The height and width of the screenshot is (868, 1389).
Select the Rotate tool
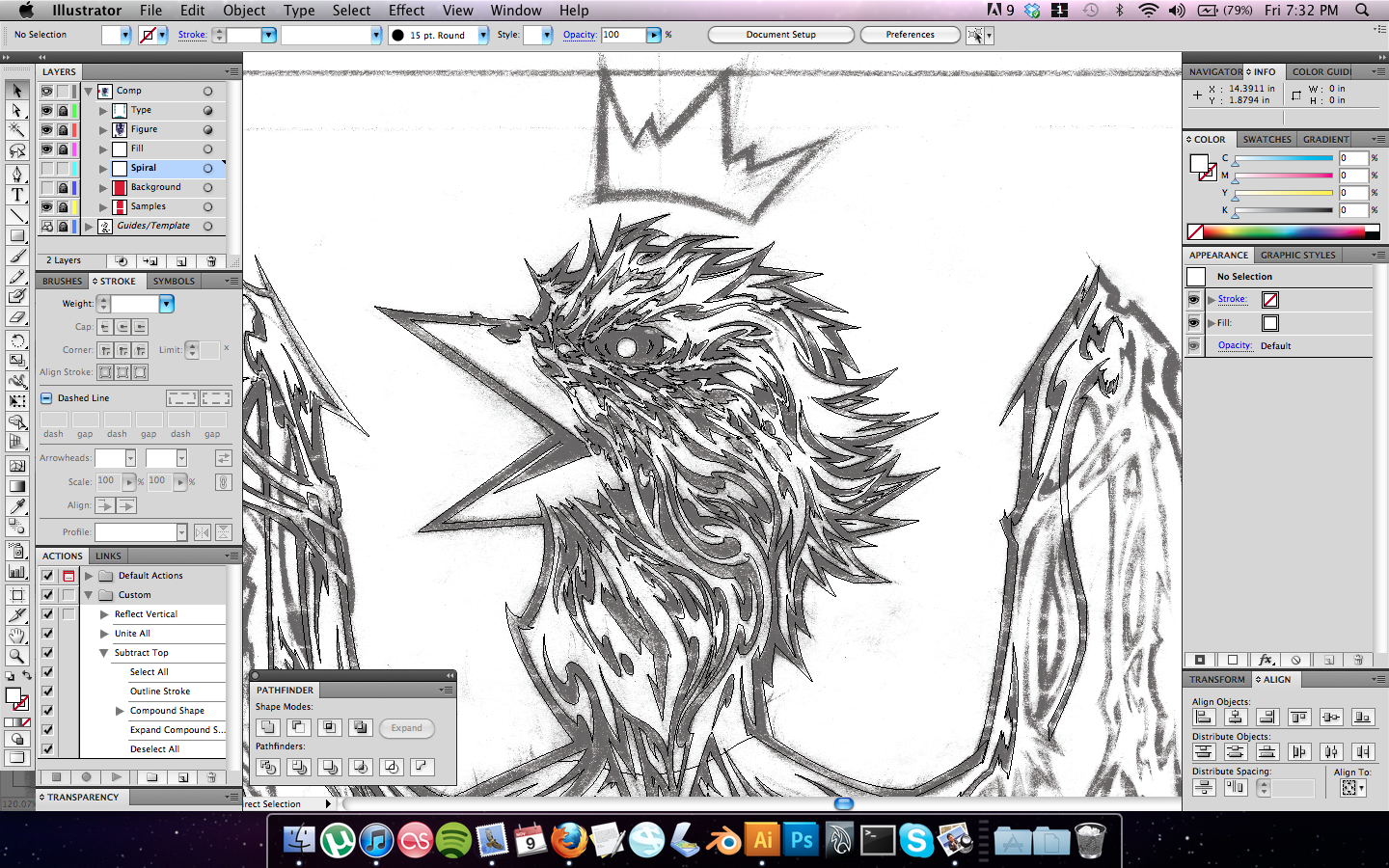[x=17, y=340]
